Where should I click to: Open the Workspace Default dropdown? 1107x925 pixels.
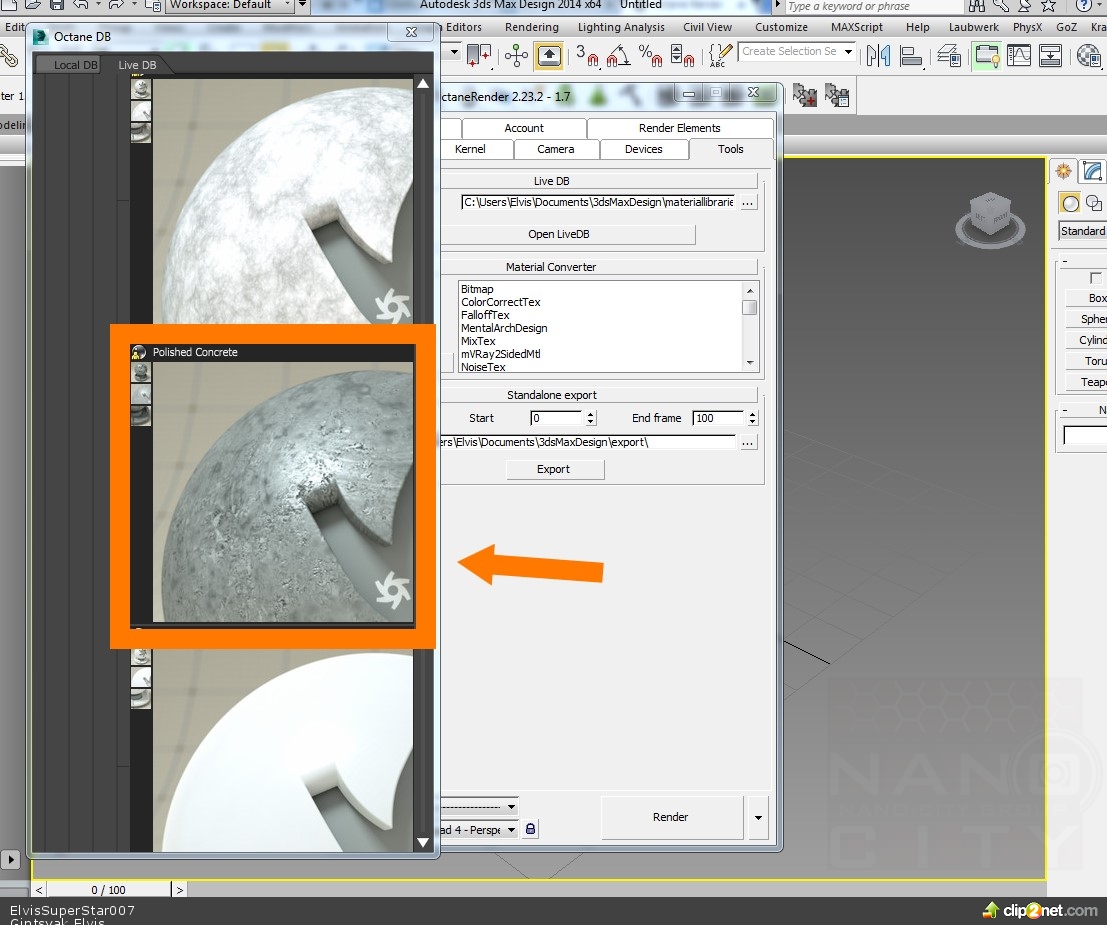229,5
